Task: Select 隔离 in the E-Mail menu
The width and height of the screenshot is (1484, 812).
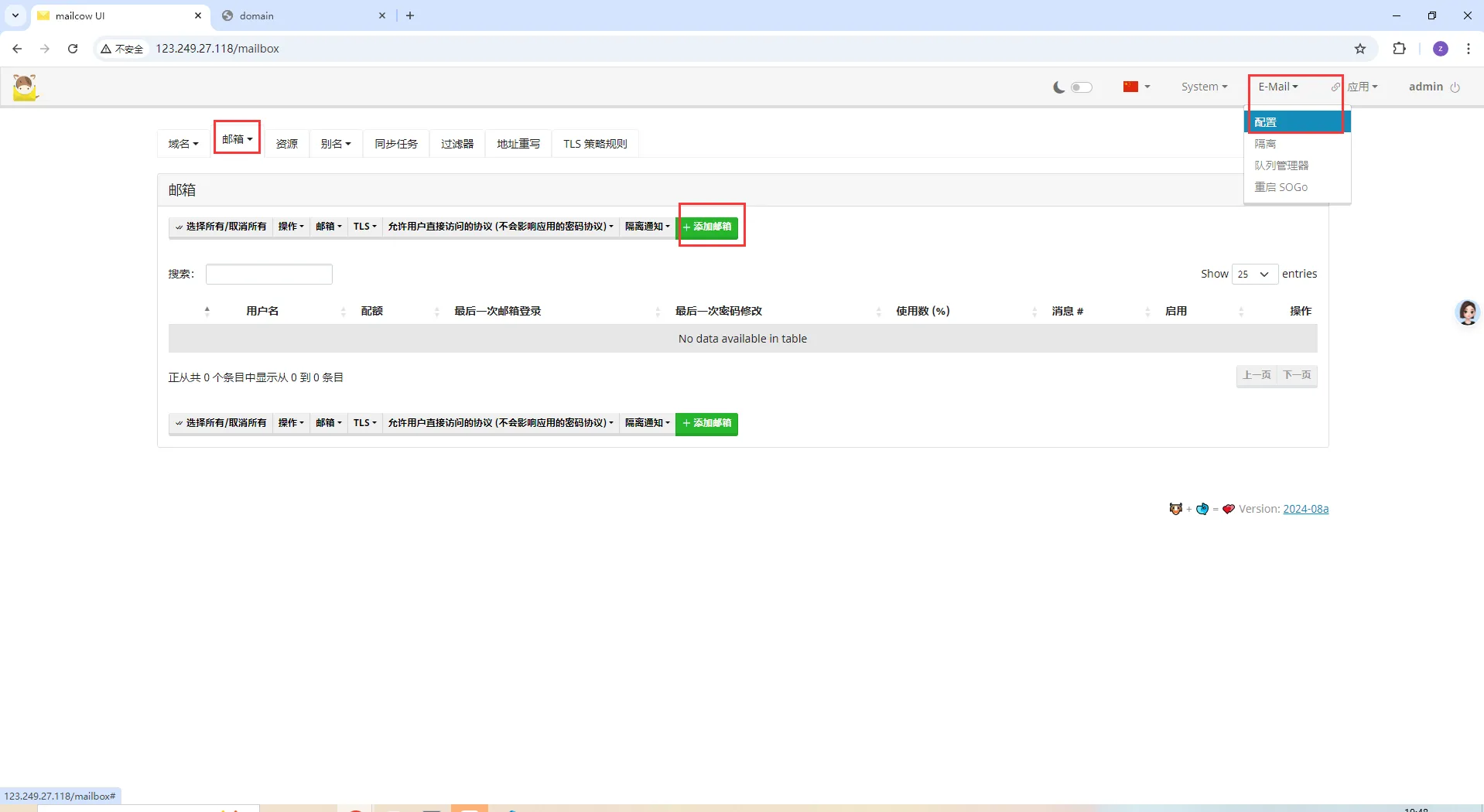Action: coord(1298,144)
